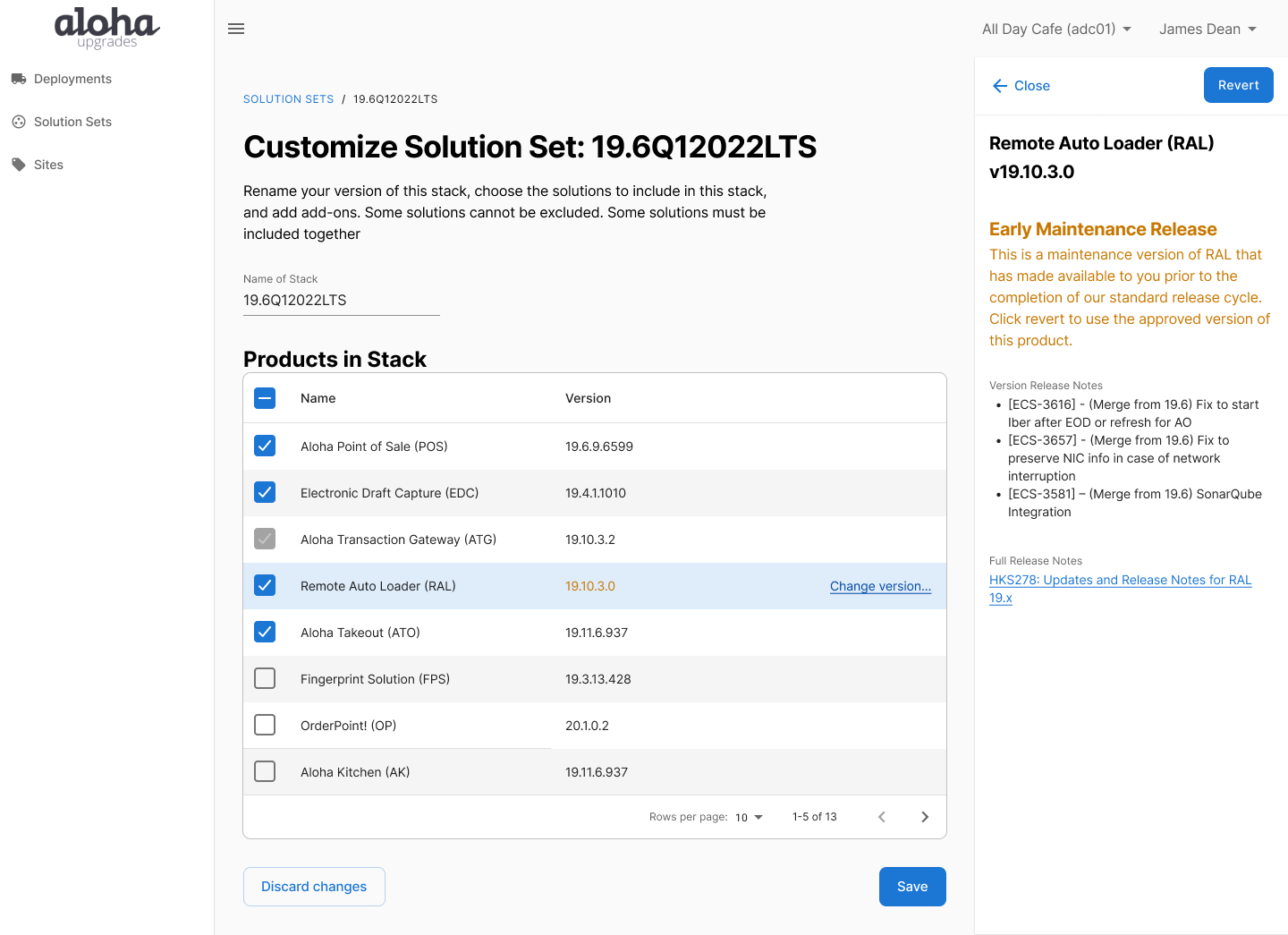
Task: Check the OrderPoint! (OP) checkbox
Action: point(265,725)
